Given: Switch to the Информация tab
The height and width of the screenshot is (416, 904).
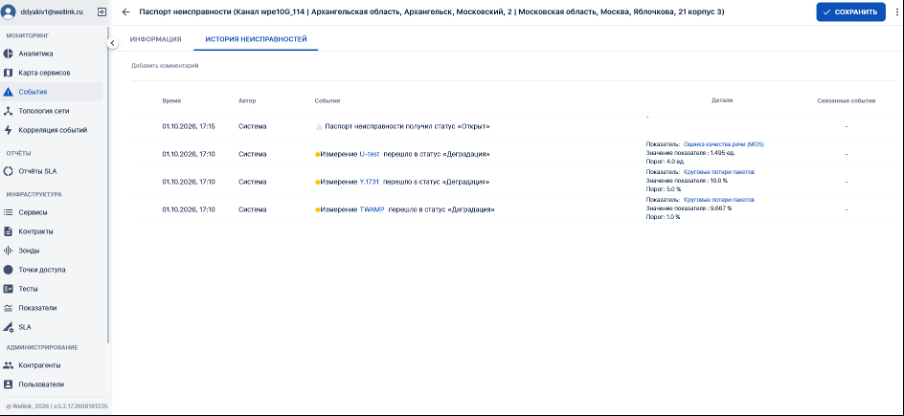Looking at the screenshot, I should (156, 39).
